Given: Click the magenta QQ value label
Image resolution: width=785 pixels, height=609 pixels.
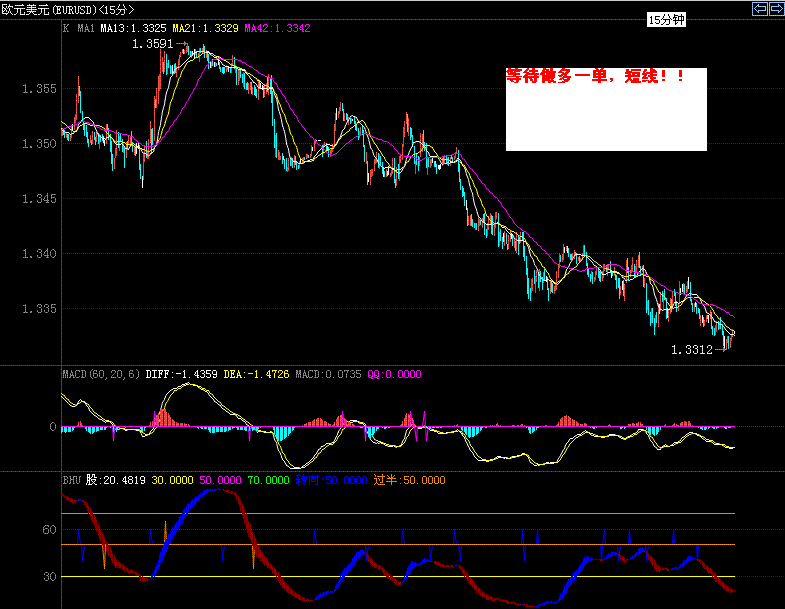Looking at the screenshot, I should (x=394, y=374).
